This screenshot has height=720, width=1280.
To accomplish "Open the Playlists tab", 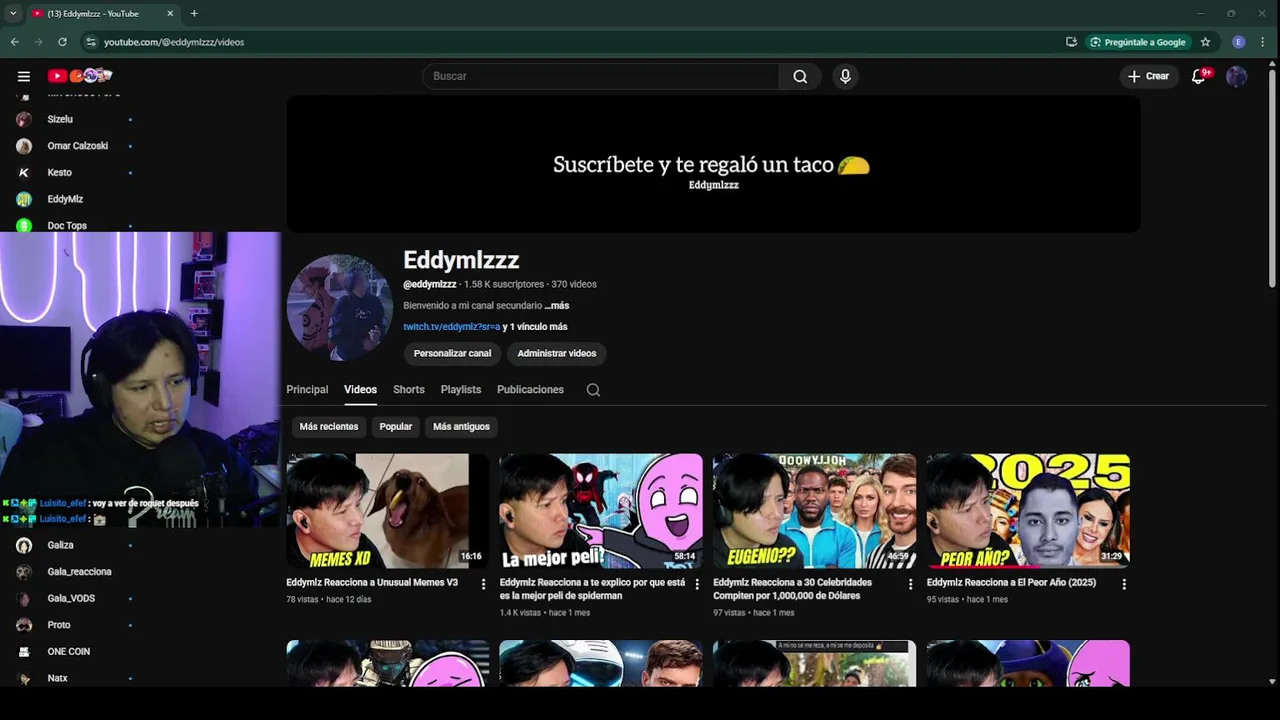I will (461, 390).
